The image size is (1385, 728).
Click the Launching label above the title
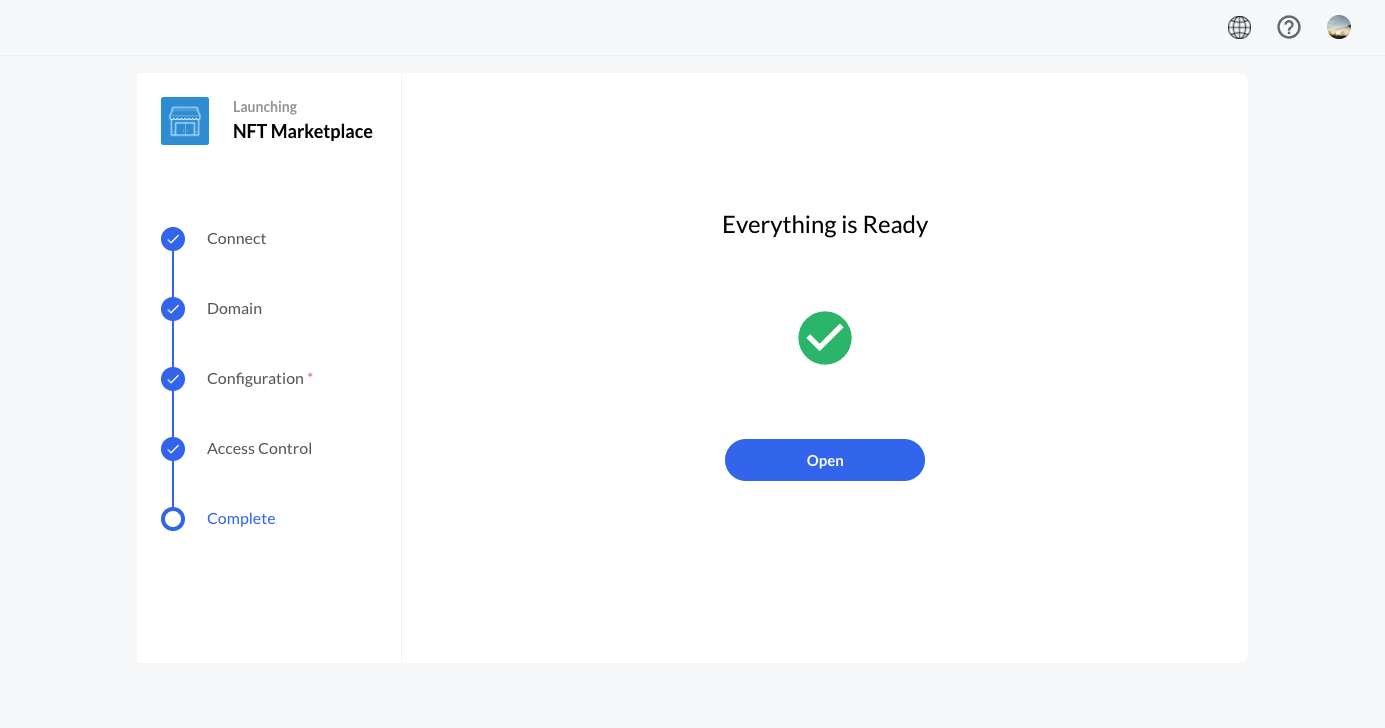coord(265,107)
